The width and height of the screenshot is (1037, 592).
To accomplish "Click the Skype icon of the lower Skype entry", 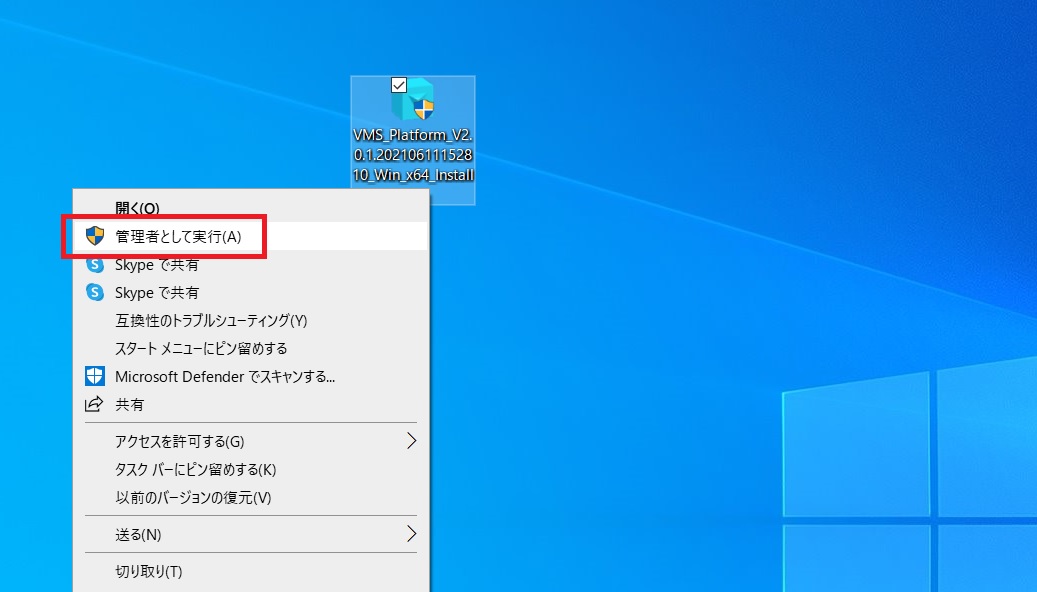I will [95, 292].
